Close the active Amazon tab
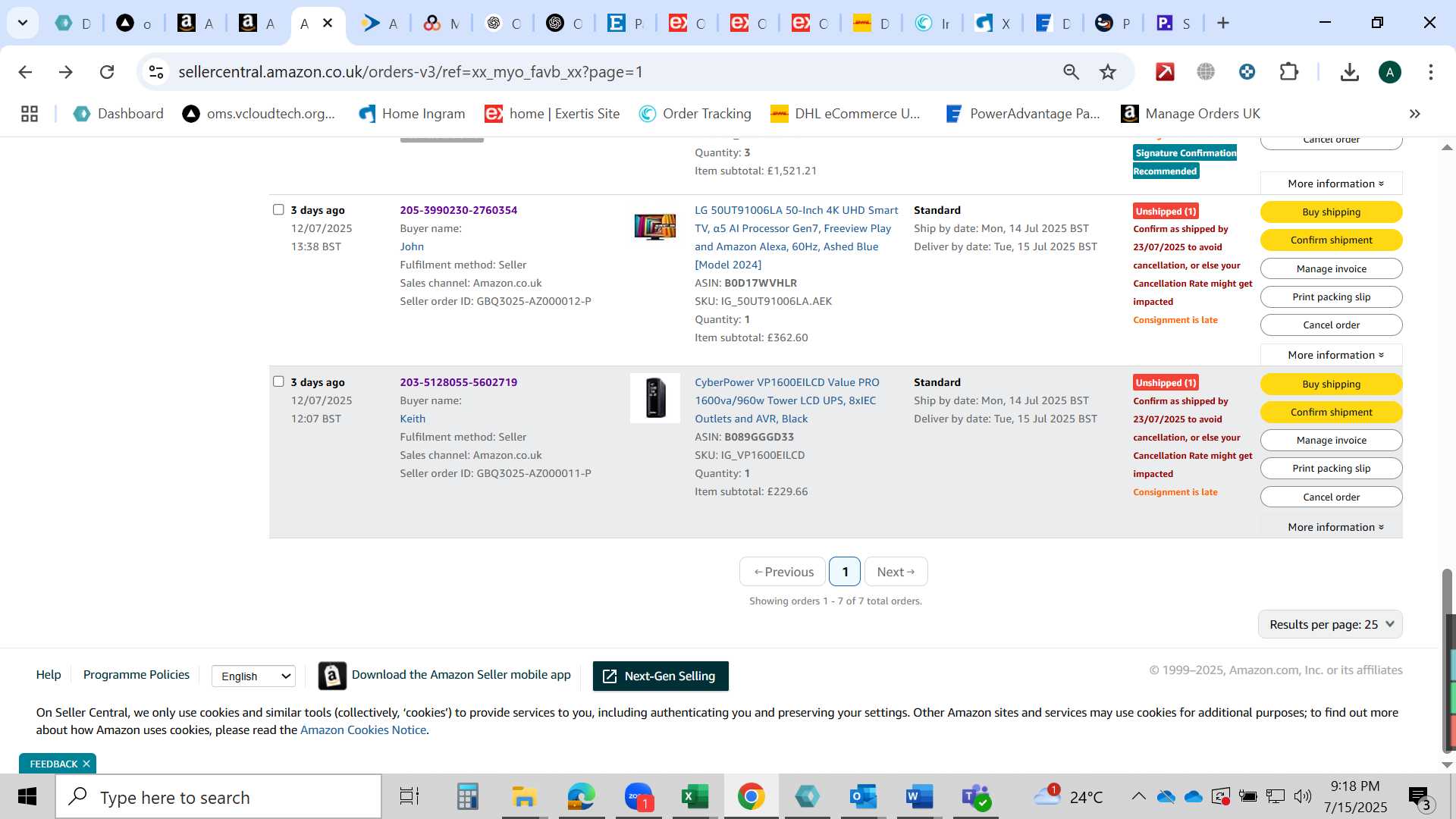This screenshot has width=1456, height=819. coord(328,24)
